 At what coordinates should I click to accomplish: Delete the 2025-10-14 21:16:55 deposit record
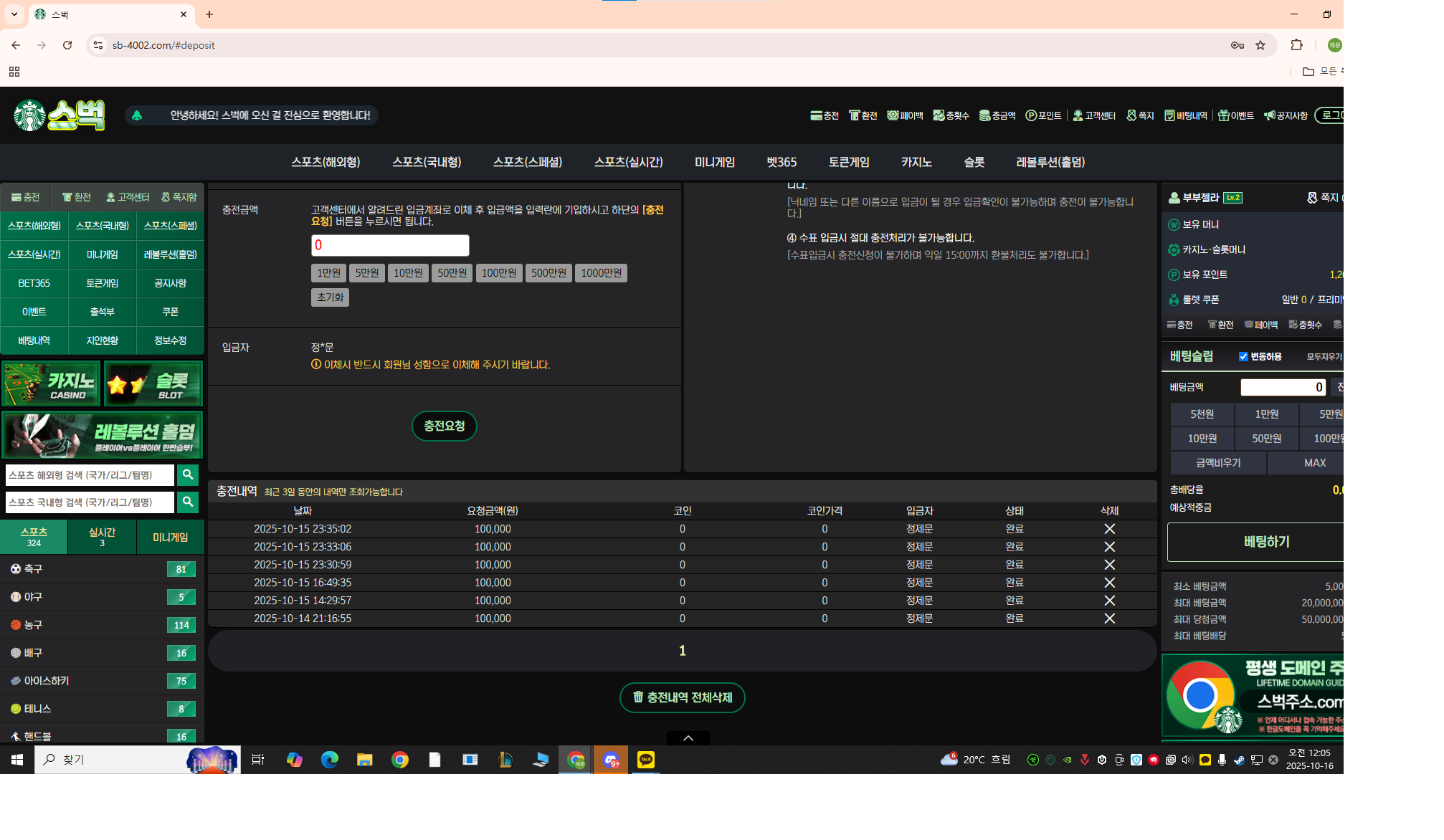point(1109,619)
